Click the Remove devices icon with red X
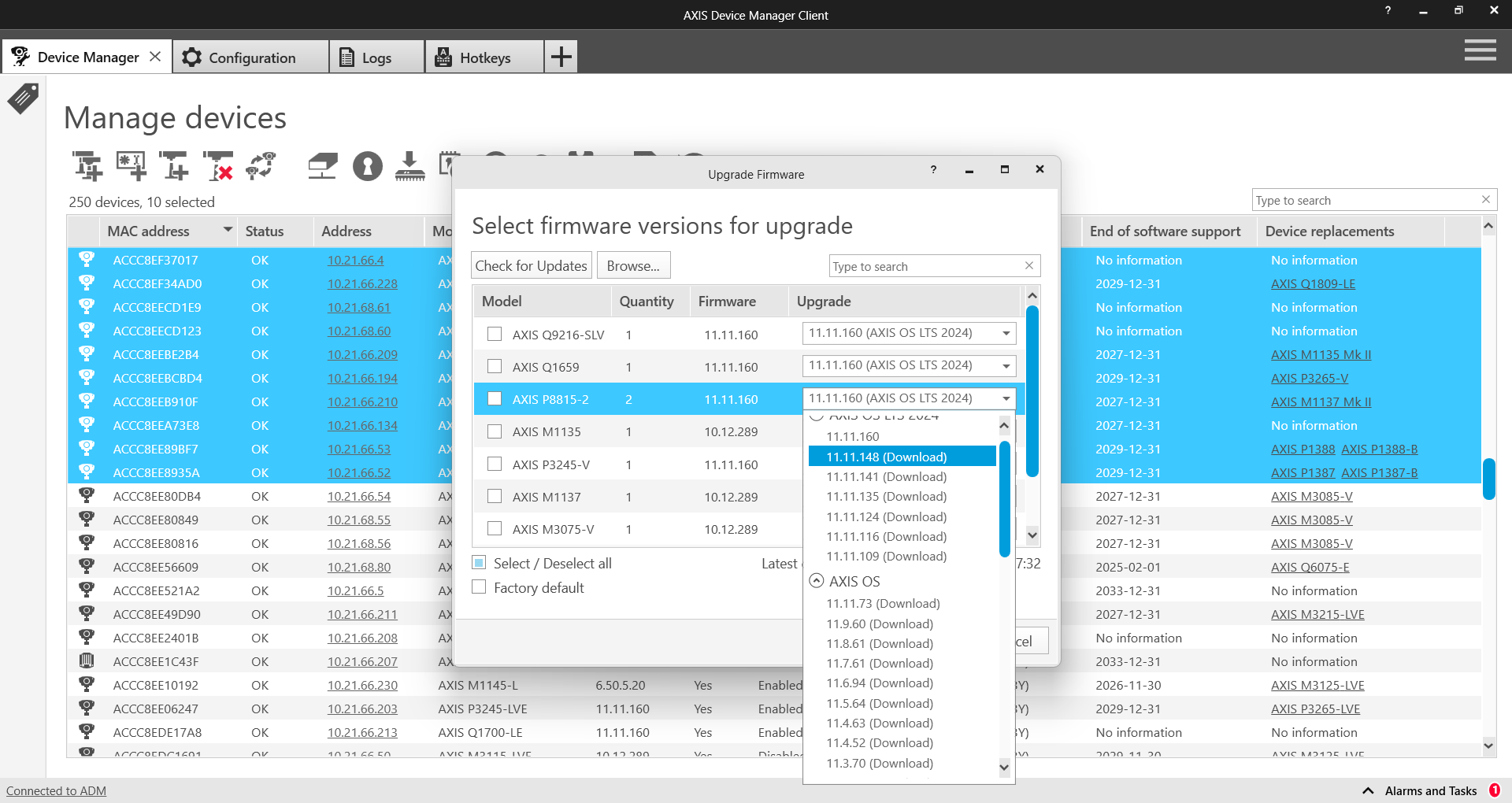1512x803 pixels. click(x=217, y=166)
